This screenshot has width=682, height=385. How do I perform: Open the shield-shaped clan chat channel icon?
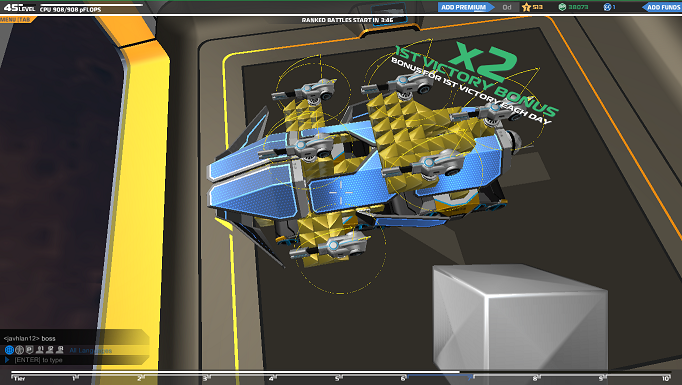click(x=30, y=350)
